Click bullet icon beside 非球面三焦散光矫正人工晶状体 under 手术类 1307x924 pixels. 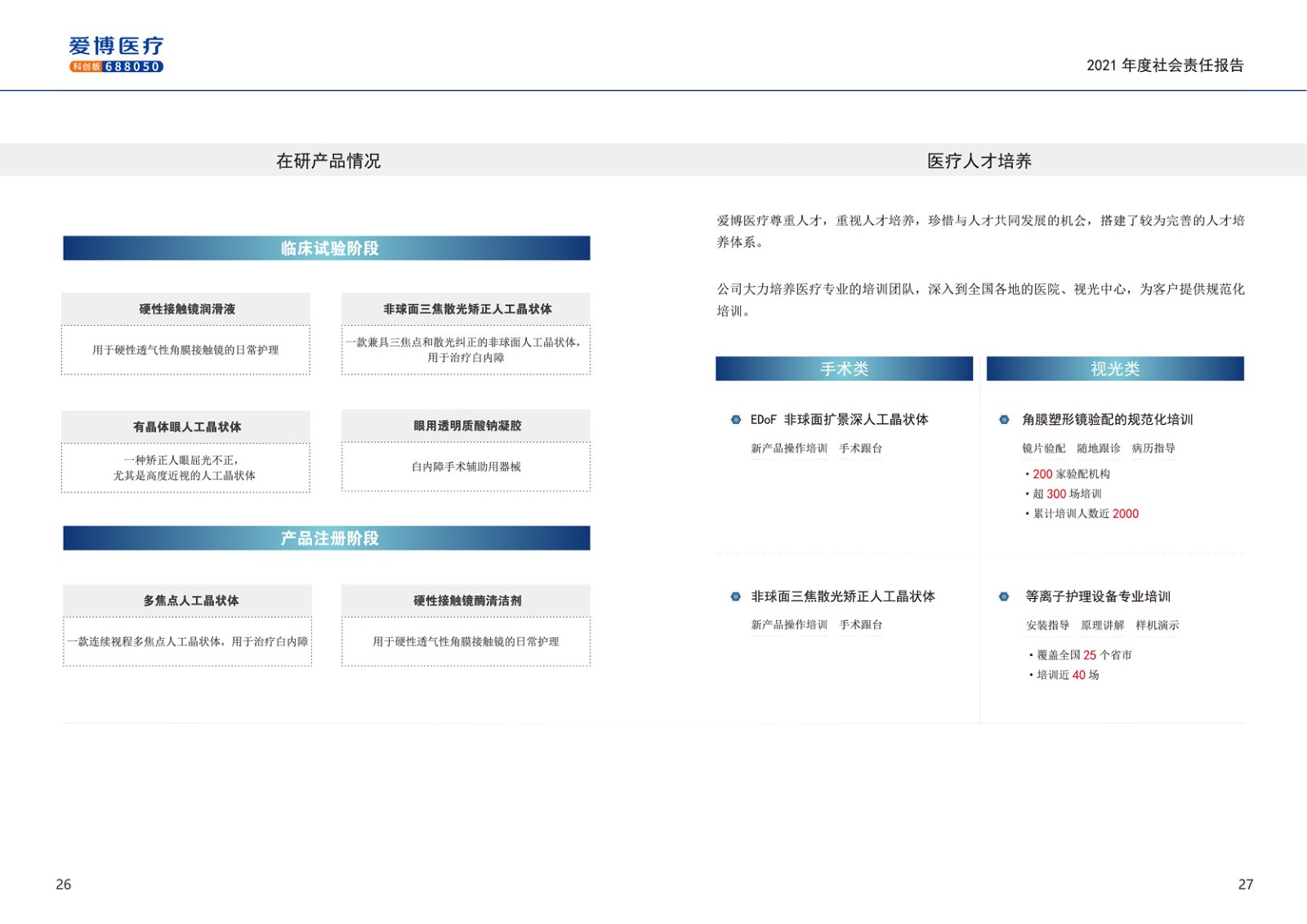click(735, 597)
